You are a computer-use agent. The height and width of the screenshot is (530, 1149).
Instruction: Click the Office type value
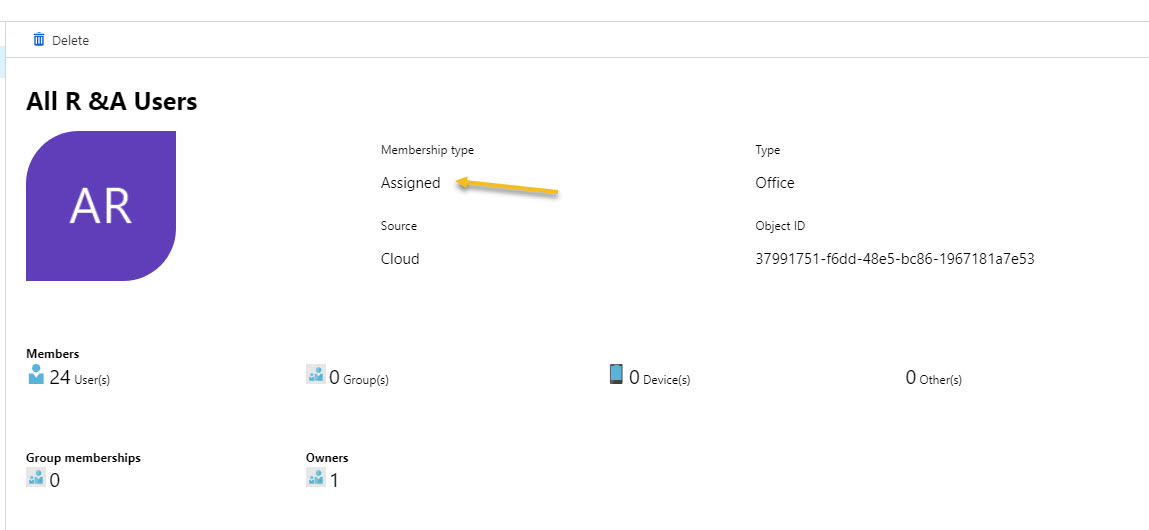tap(775, 183)
